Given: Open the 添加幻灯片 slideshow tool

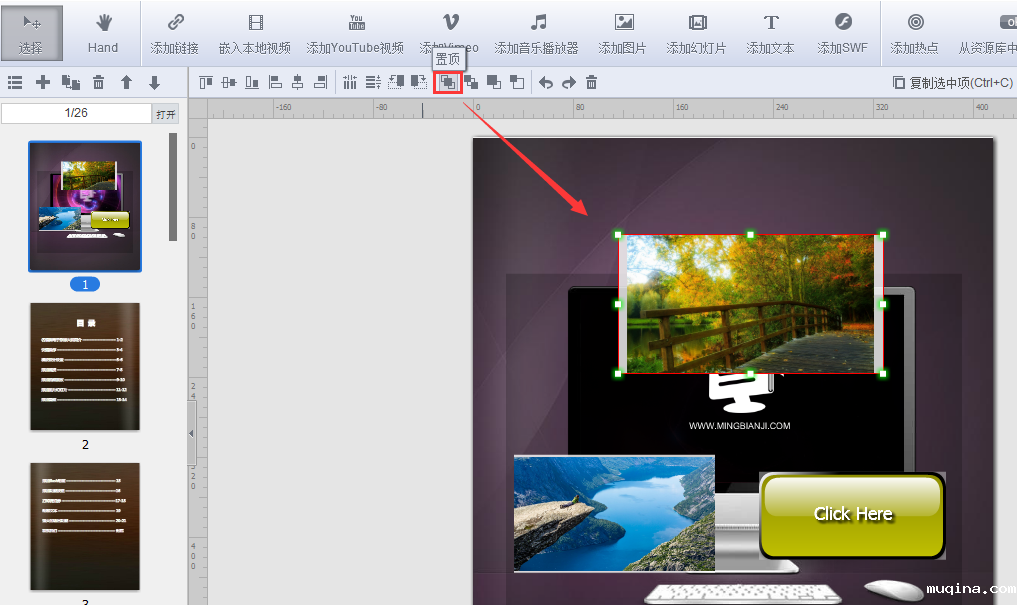Looking at the screenshot, I should (697, 33).
